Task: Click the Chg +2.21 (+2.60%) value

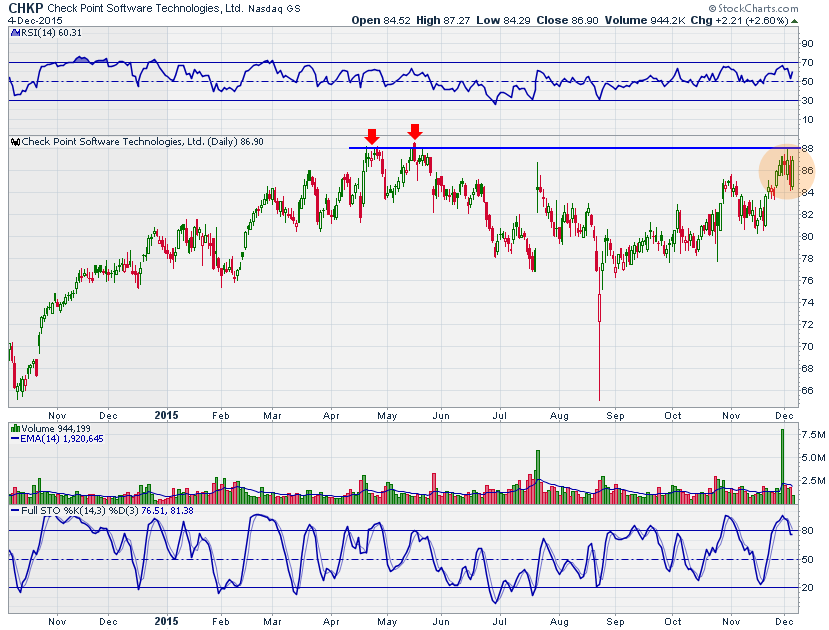Action: pos(740,21)
